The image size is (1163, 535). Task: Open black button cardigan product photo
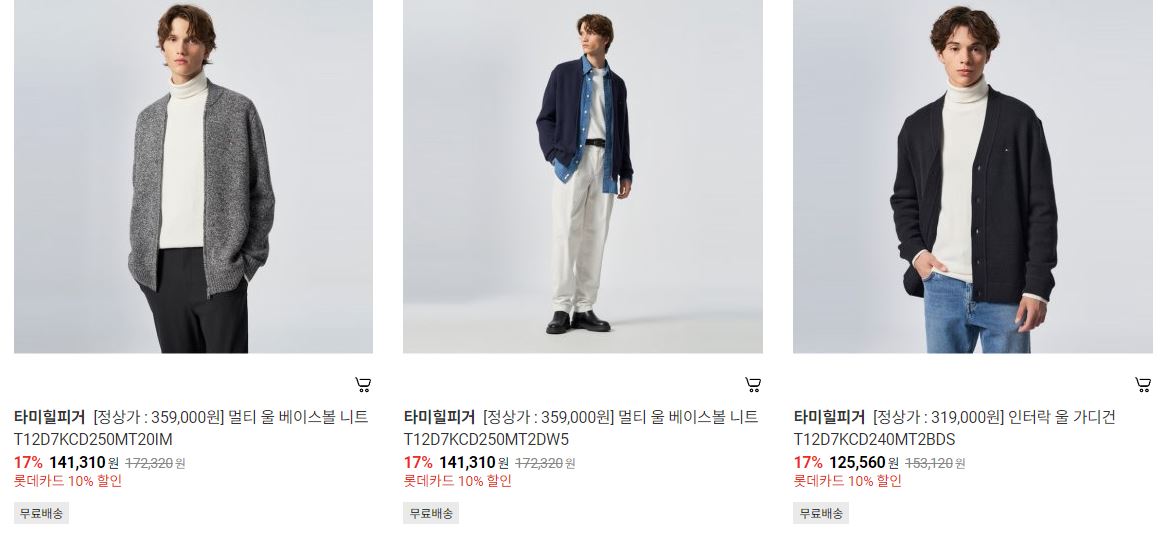(973, 177)
